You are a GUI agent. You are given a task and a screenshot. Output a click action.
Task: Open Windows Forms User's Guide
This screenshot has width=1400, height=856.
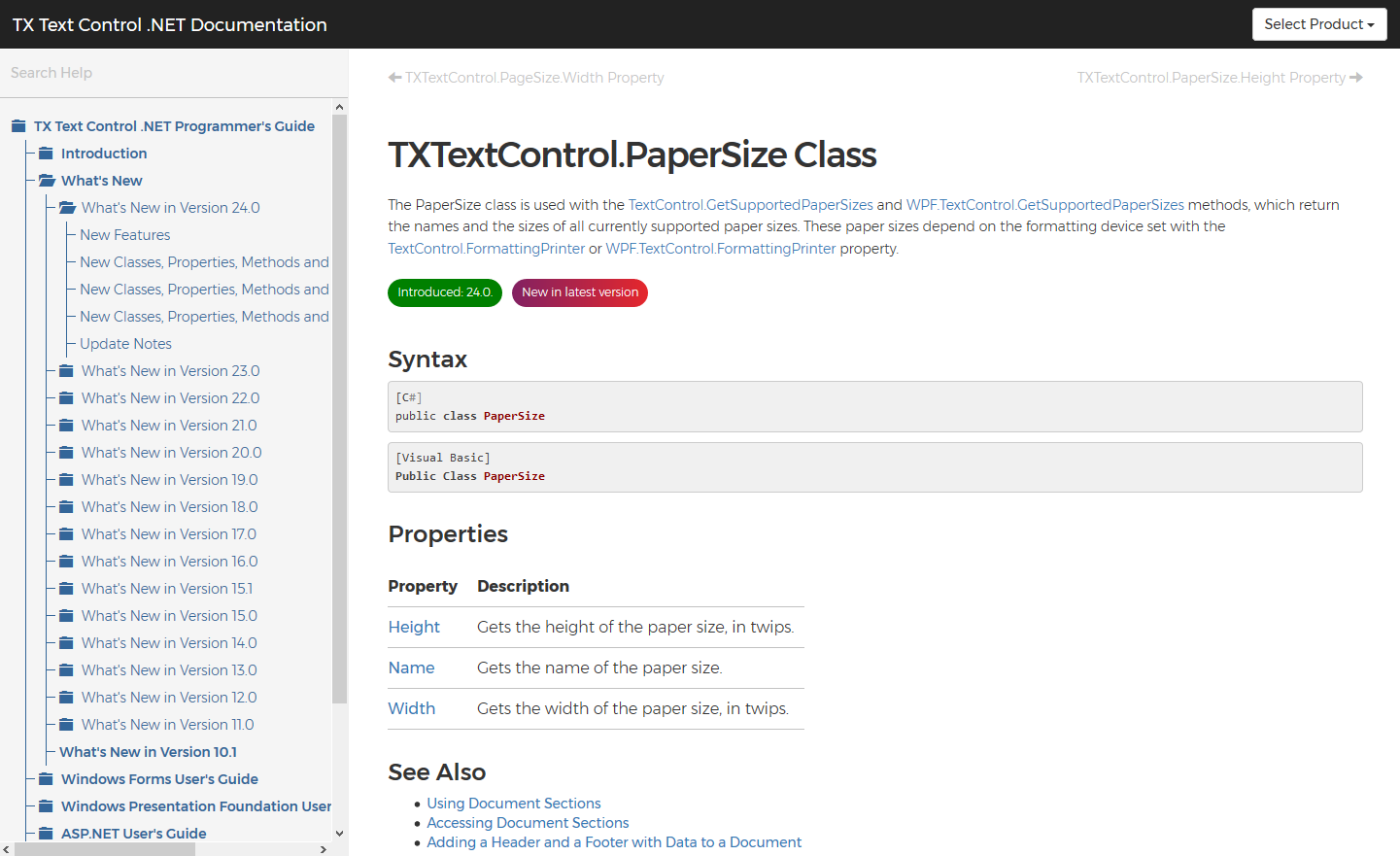(159, 779)
